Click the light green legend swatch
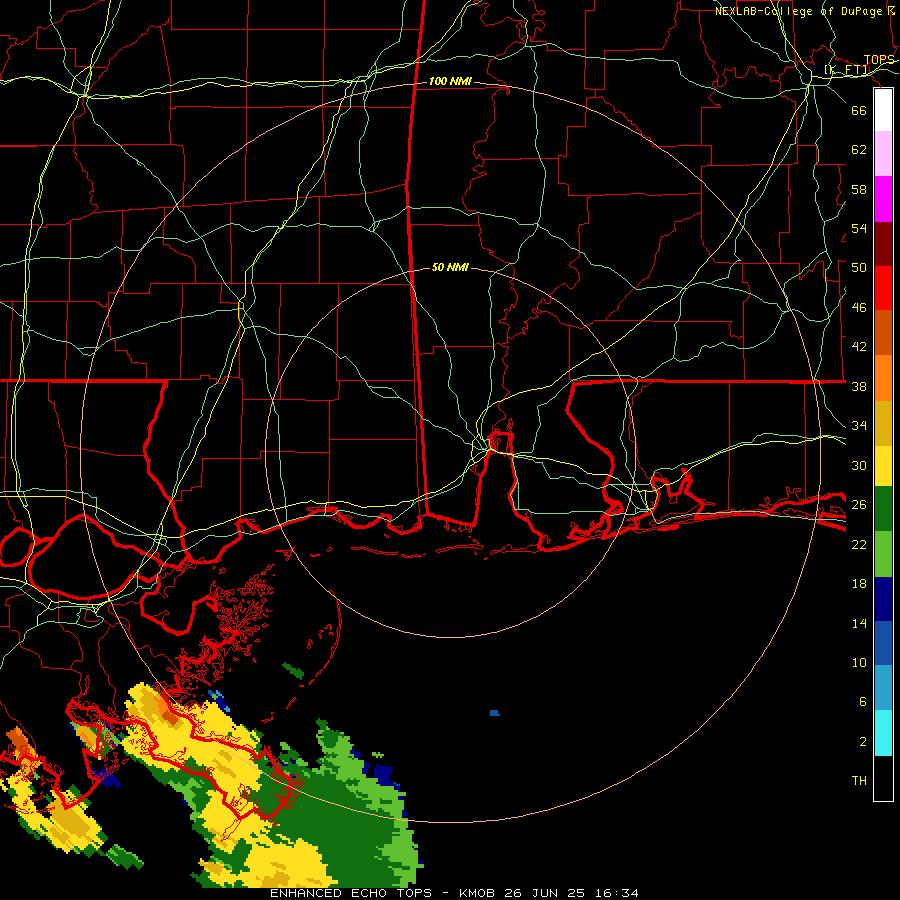Screen dimensions: 900x900 point(883,554)
